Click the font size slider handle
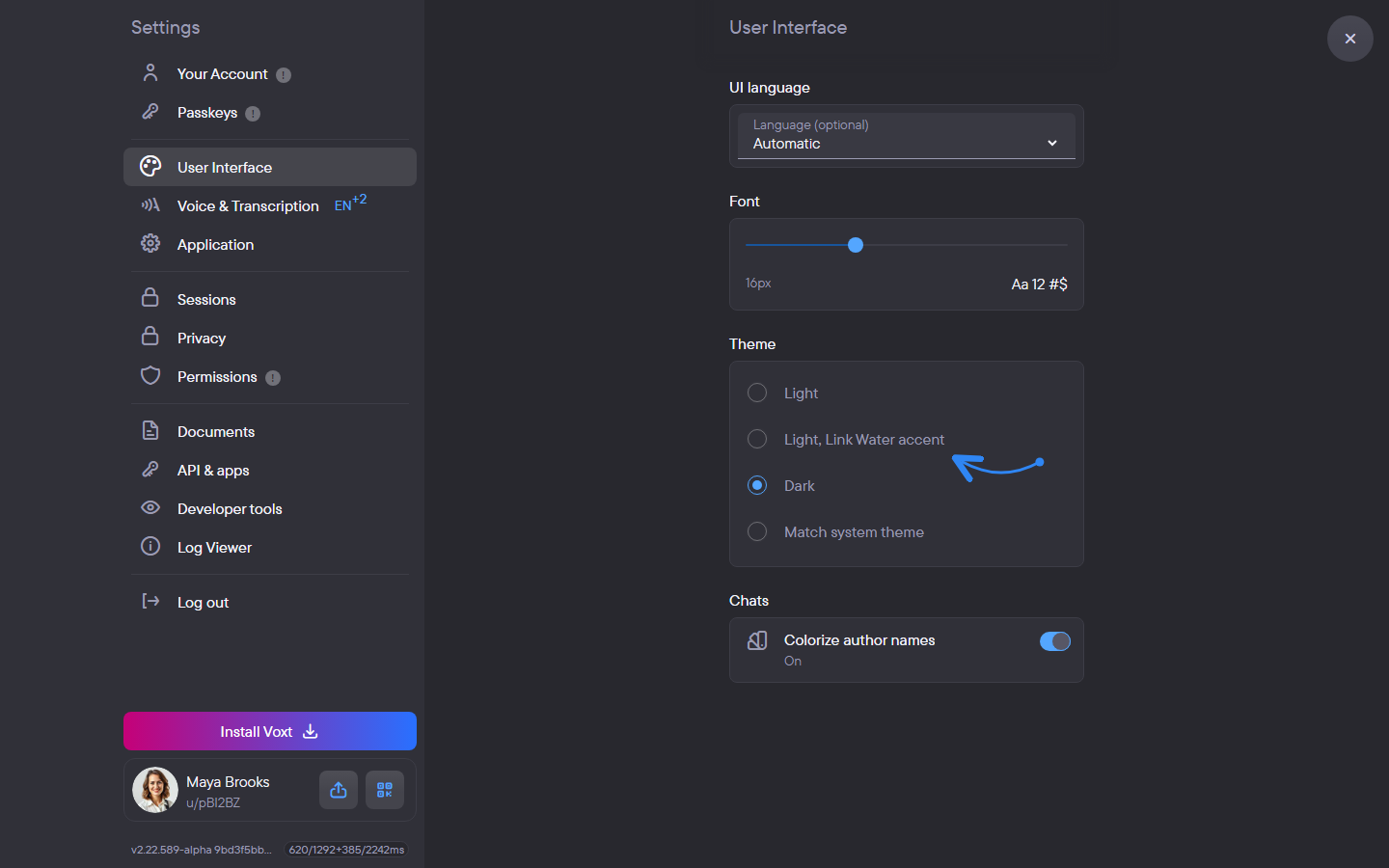The image size is (1389, 868). [856, 245]
